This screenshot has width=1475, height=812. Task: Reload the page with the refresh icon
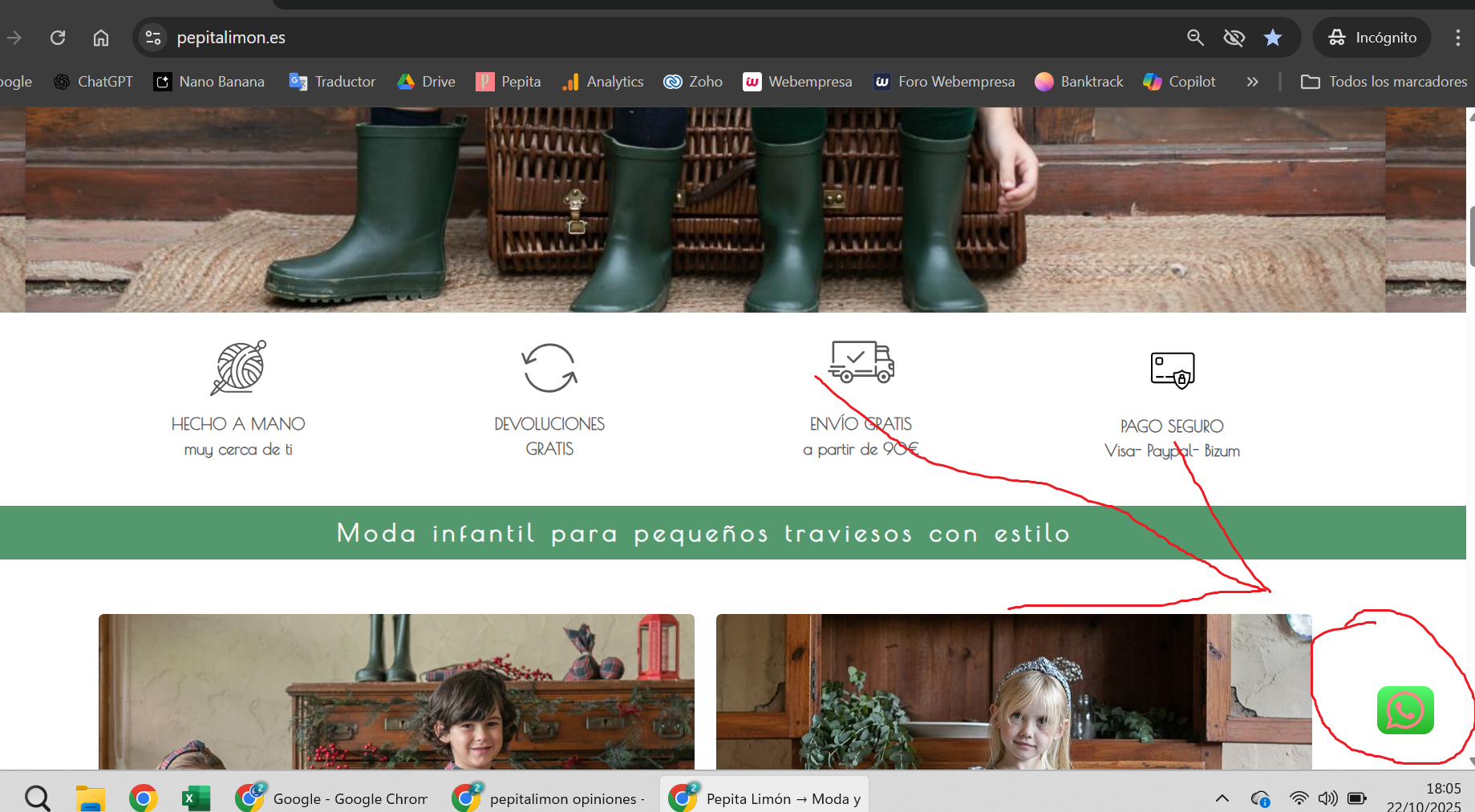click(58, 38)
